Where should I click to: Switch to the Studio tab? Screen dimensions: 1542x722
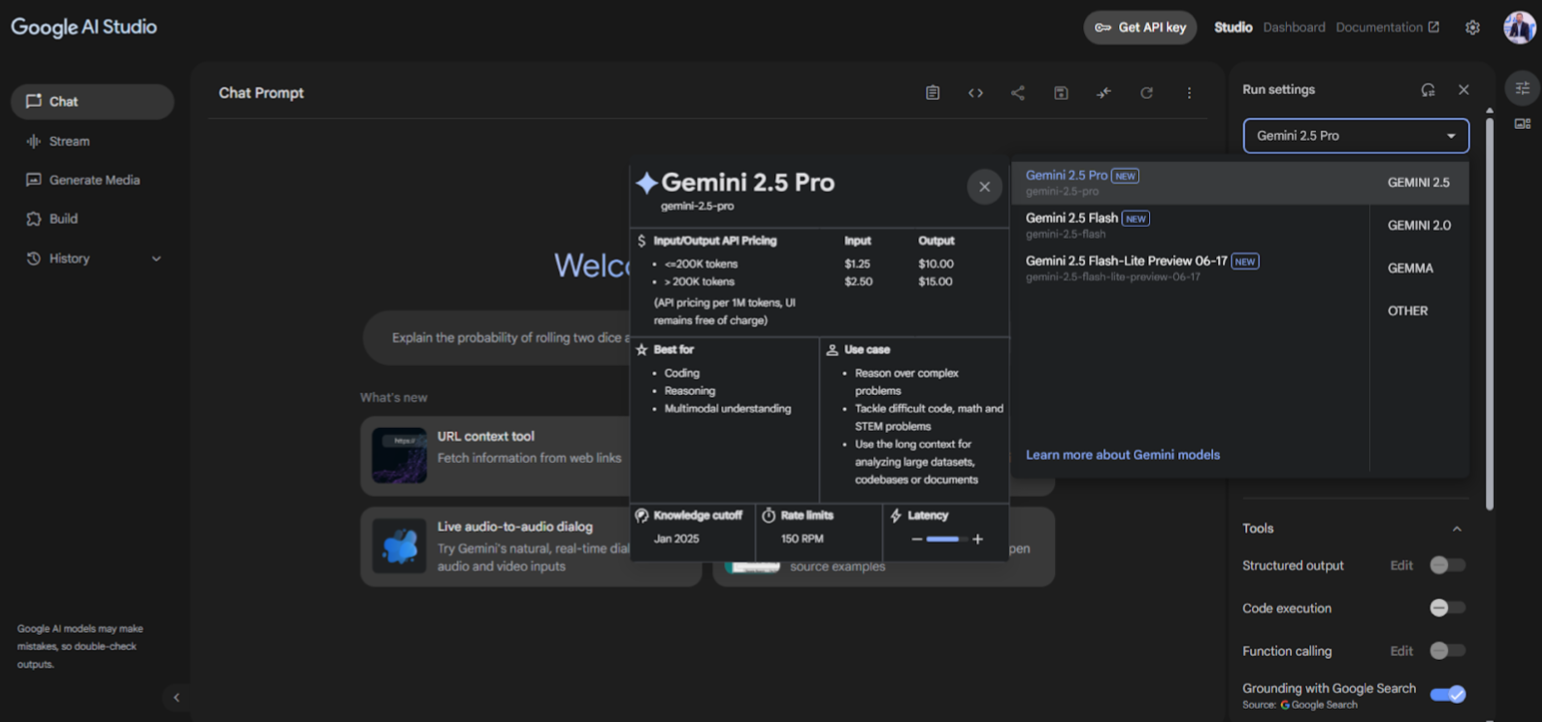click(1233, 28)
